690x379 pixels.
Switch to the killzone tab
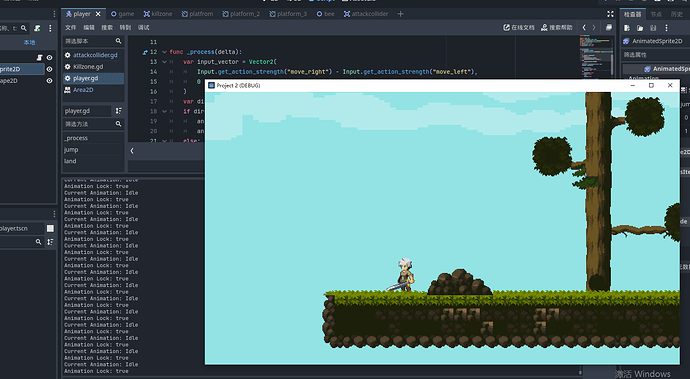(x=158, y=14)
